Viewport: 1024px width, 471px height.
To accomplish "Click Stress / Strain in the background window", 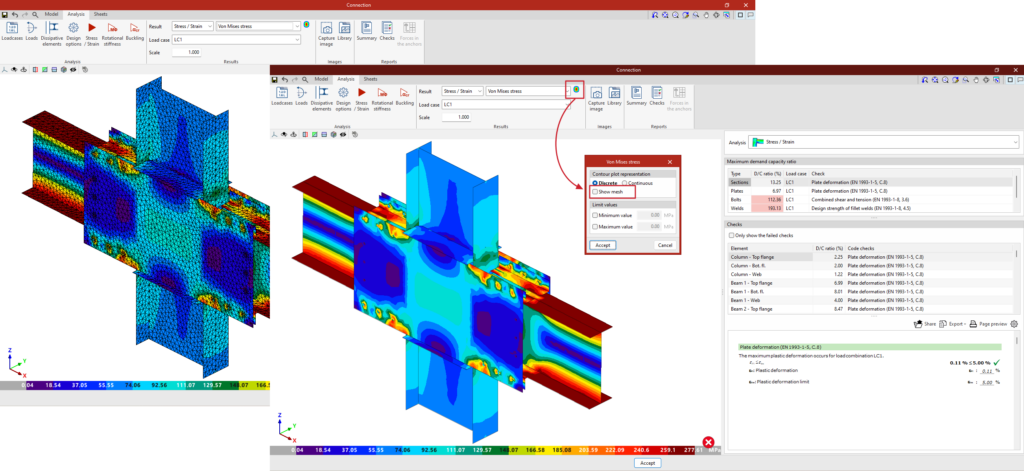I will coord(92,33).
